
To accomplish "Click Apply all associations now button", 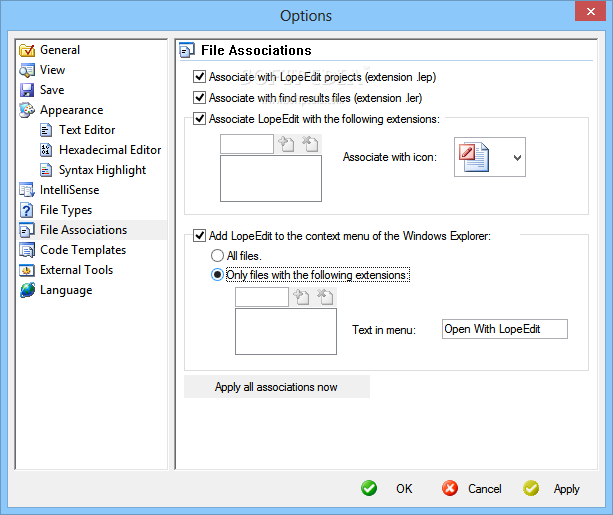I will (x=277, y=387).
